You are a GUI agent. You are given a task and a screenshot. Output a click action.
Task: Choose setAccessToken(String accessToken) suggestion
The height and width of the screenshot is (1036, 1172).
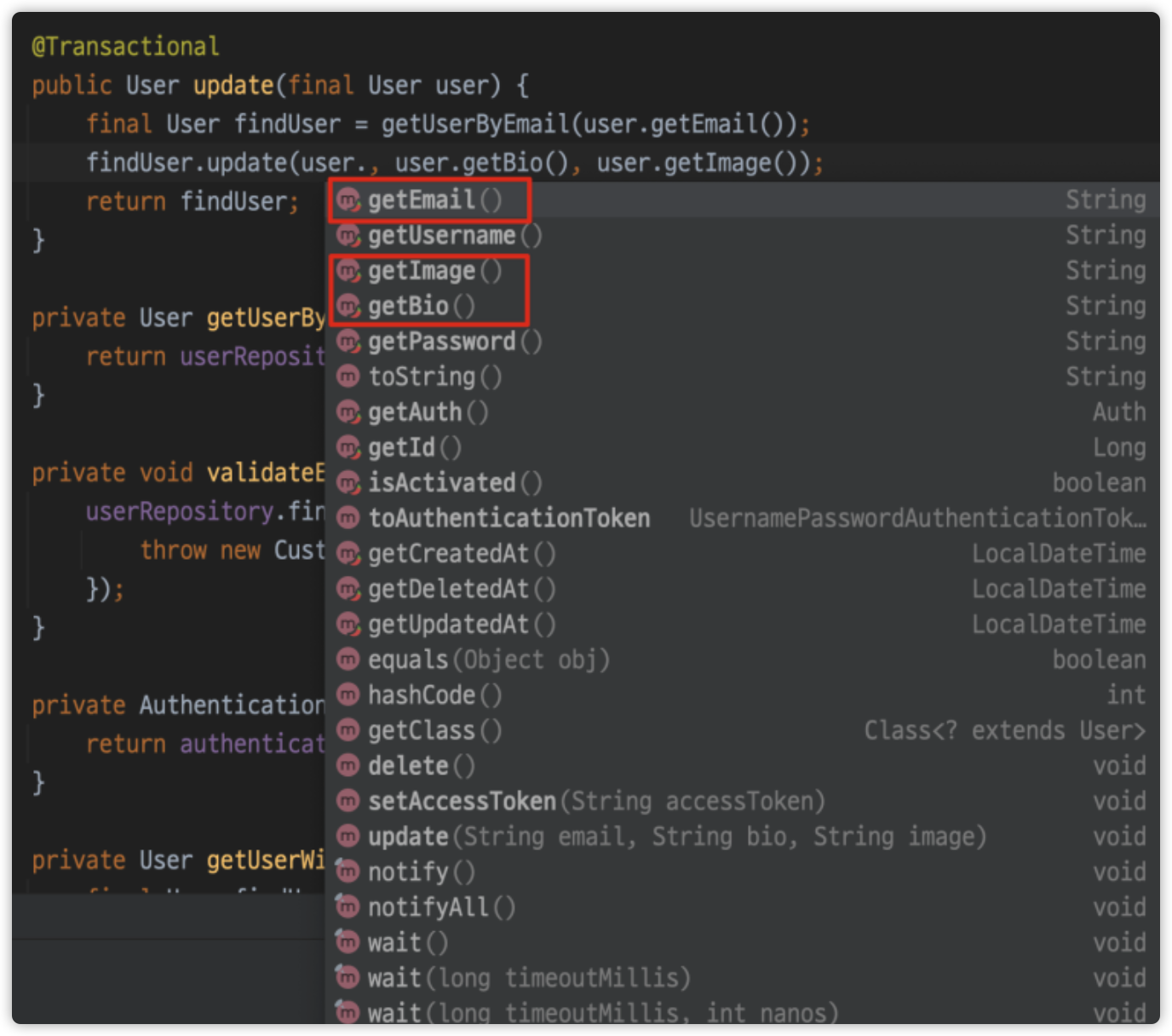(x=596, y=802)
